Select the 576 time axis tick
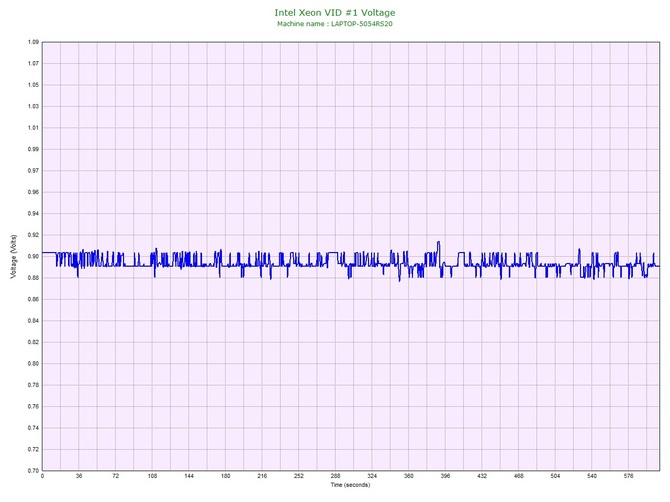The height and width of the screenshot is (502, 670). [629, 476]
